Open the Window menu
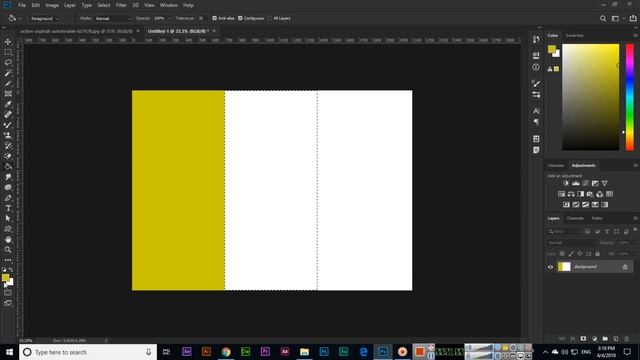The image size is (640, 360). coord(169,5)
